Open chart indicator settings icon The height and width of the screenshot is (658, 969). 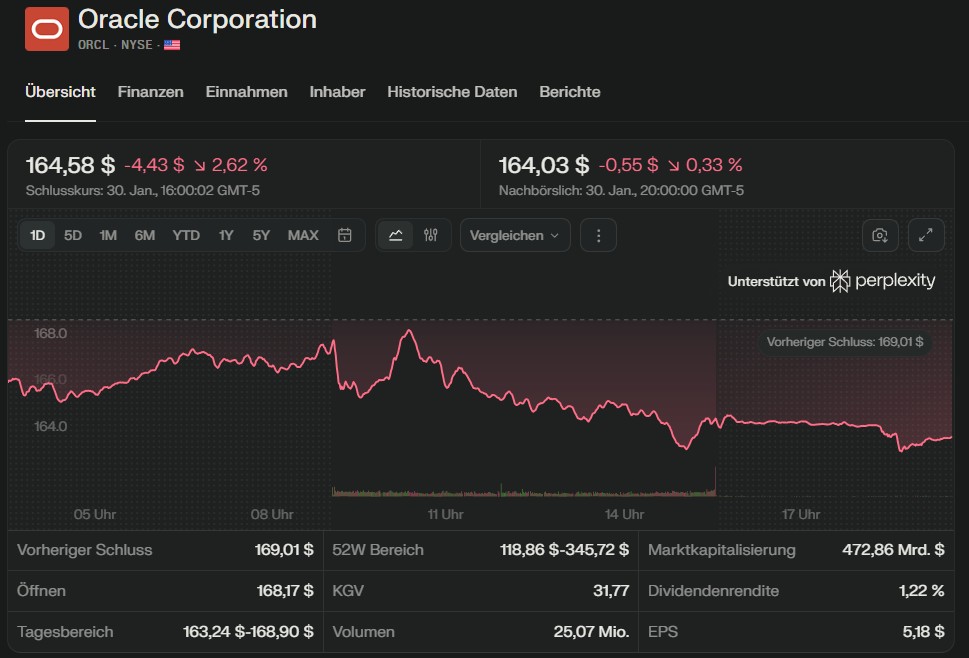(x=431, y=235)
